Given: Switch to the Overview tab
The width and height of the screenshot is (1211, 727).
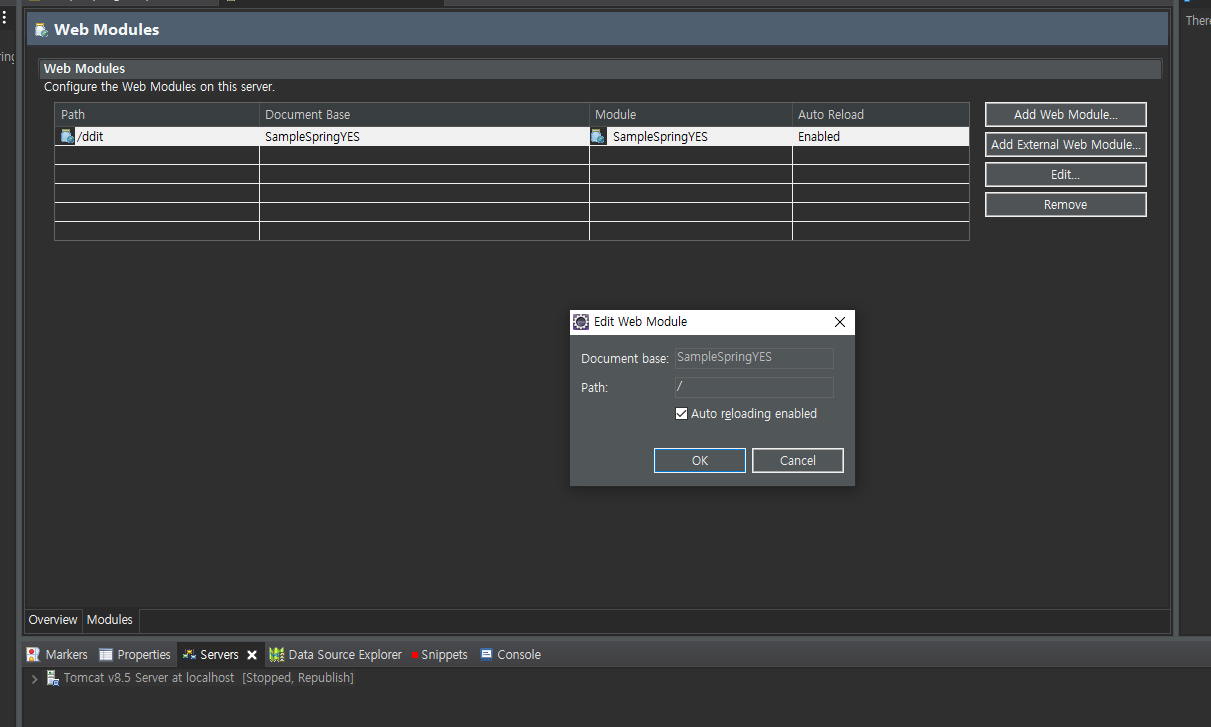Looking at the screenshot, I should click(x=53, y=620).
